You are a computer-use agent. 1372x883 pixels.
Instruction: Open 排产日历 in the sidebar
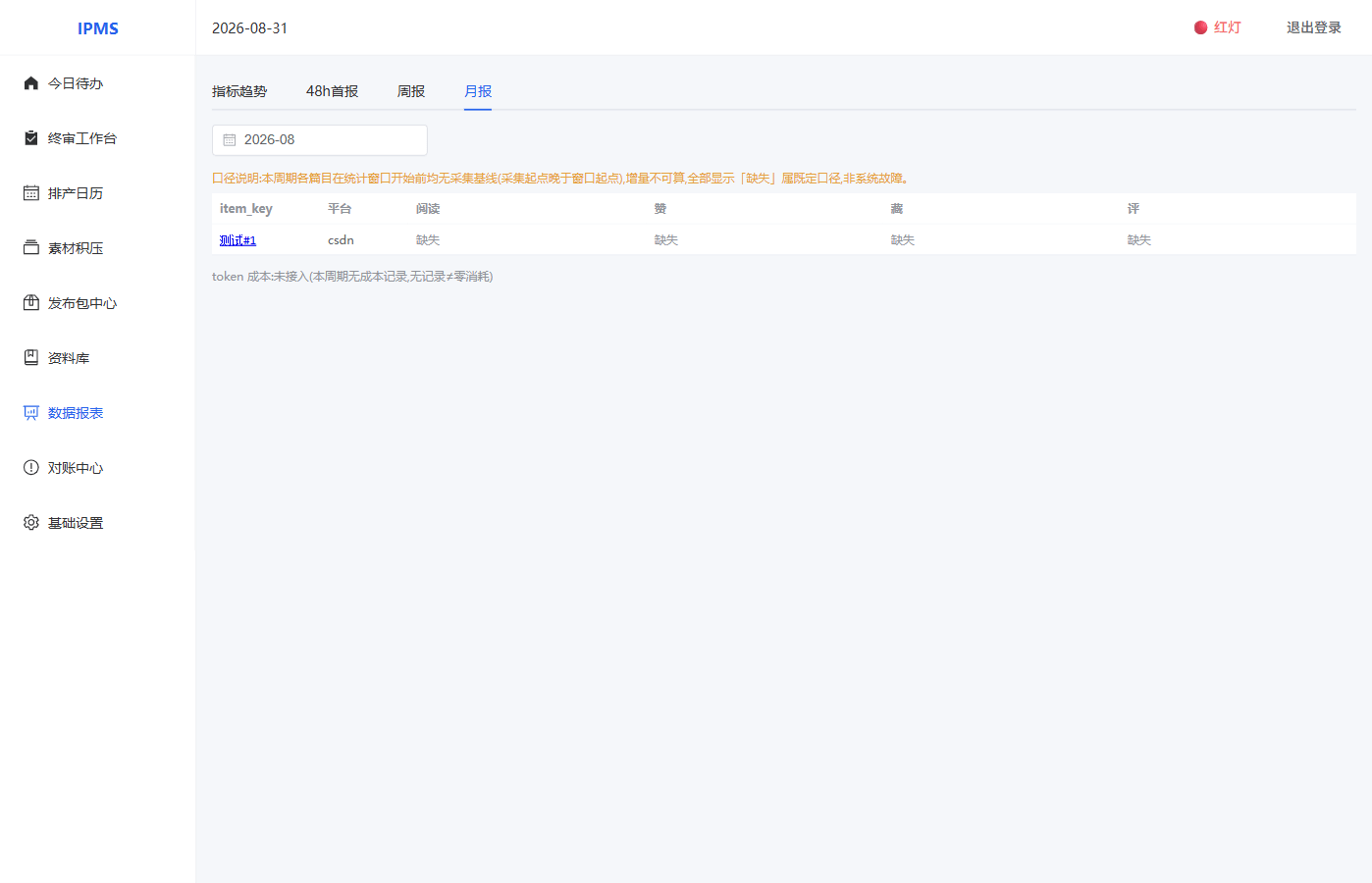[98, 193]
